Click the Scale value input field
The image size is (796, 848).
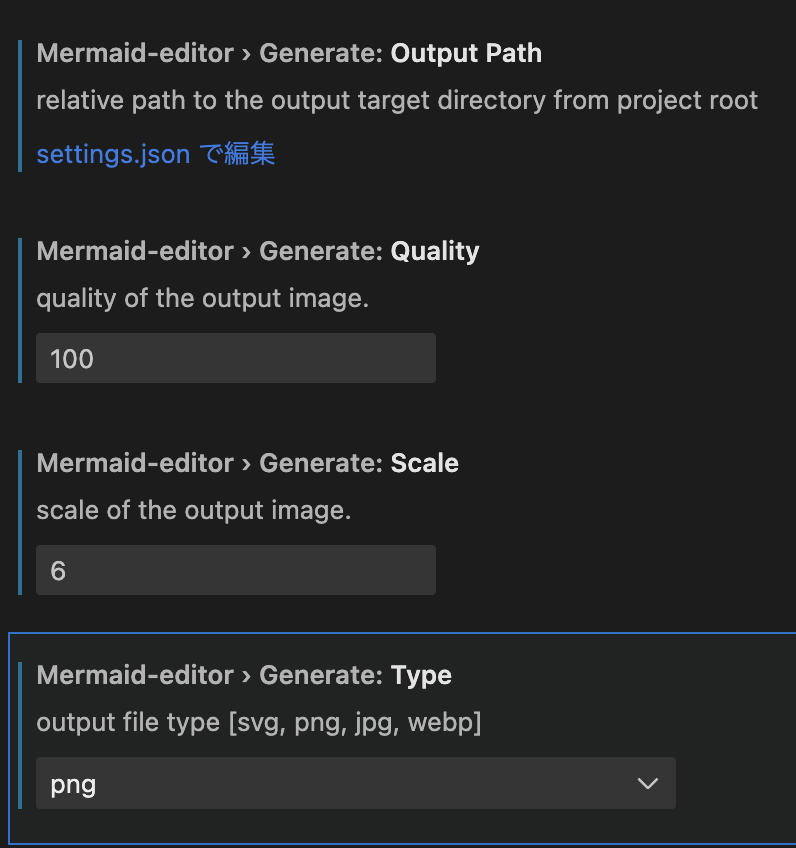pyautogui.click(x=235, y=570)
